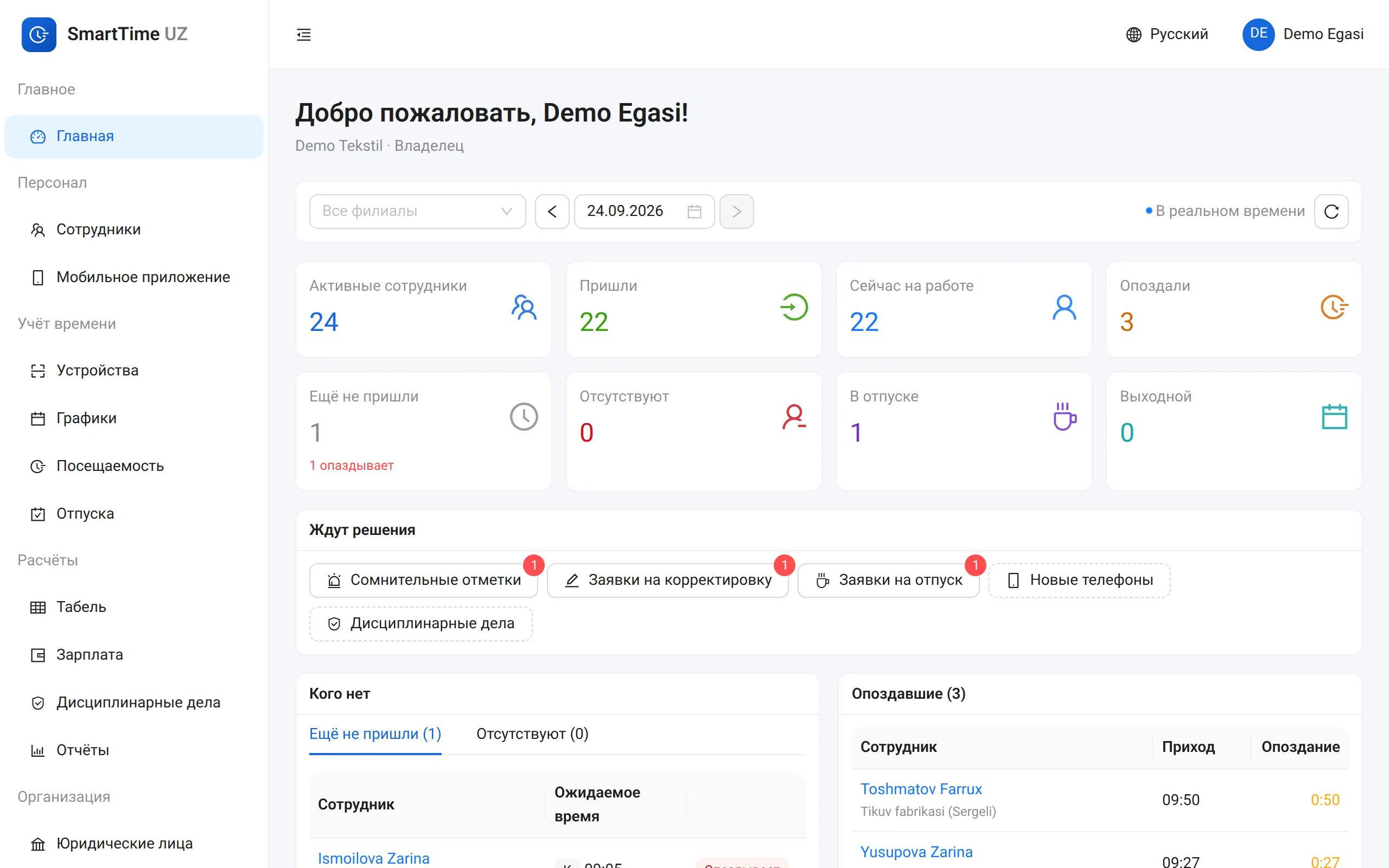Click the Заявки на отпуск button

pos(888,580)
